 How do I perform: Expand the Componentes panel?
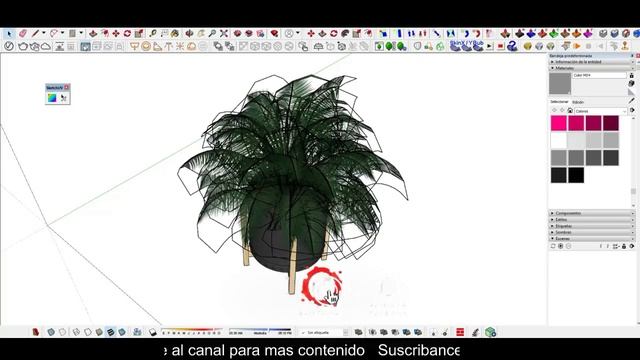591,213
